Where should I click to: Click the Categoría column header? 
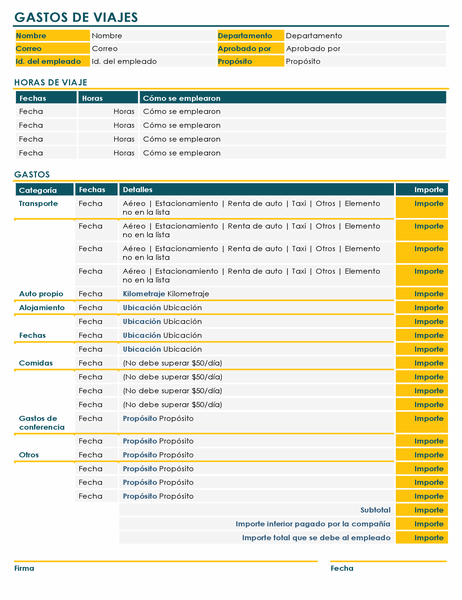44,190
